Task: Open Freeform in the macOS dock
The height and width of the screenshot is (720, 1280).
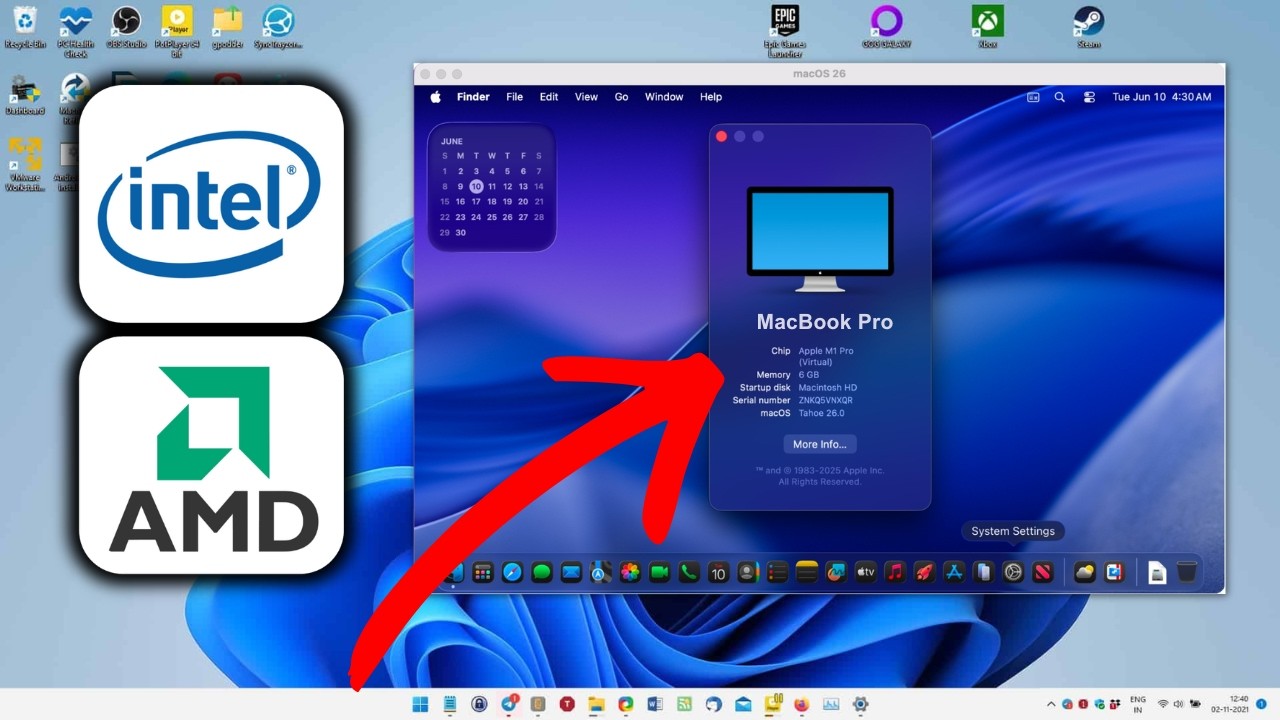Action: 836,573
